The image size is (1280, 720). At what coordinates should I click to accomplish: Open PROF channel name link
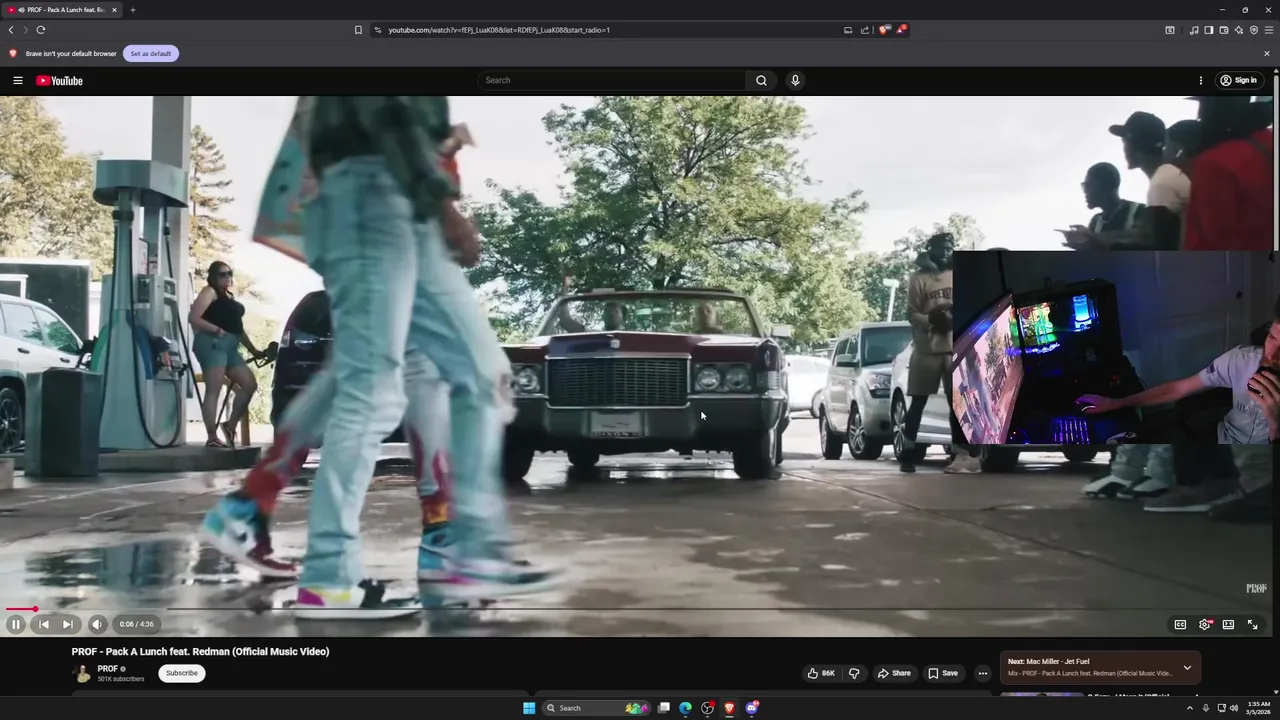(x=108, y=668)
